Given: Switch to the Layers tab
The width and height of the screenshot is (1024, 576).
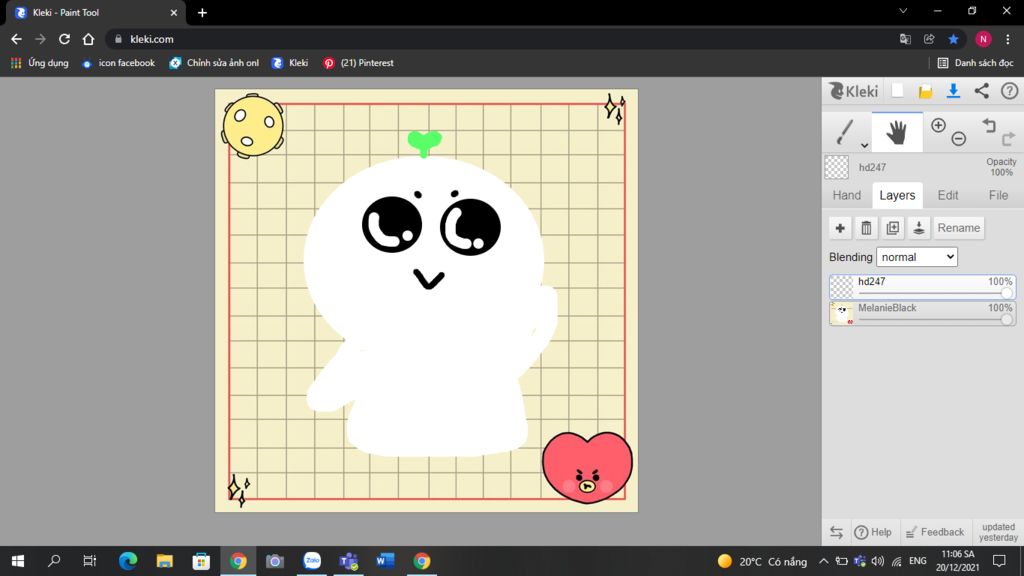Looking at the screenshot, I should [x=897, y=195].
